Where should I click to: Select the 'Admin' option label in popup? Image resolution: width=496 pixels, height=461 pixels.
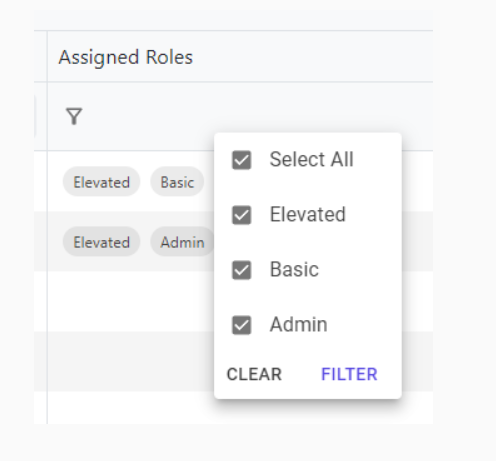coord(298,324)
